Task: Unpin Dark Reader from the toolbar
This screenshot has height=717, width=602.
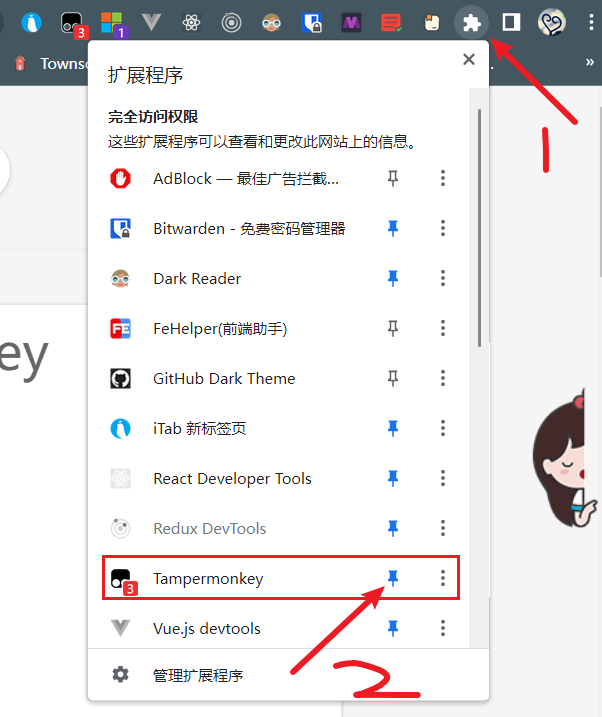Action: click(393, 278)
